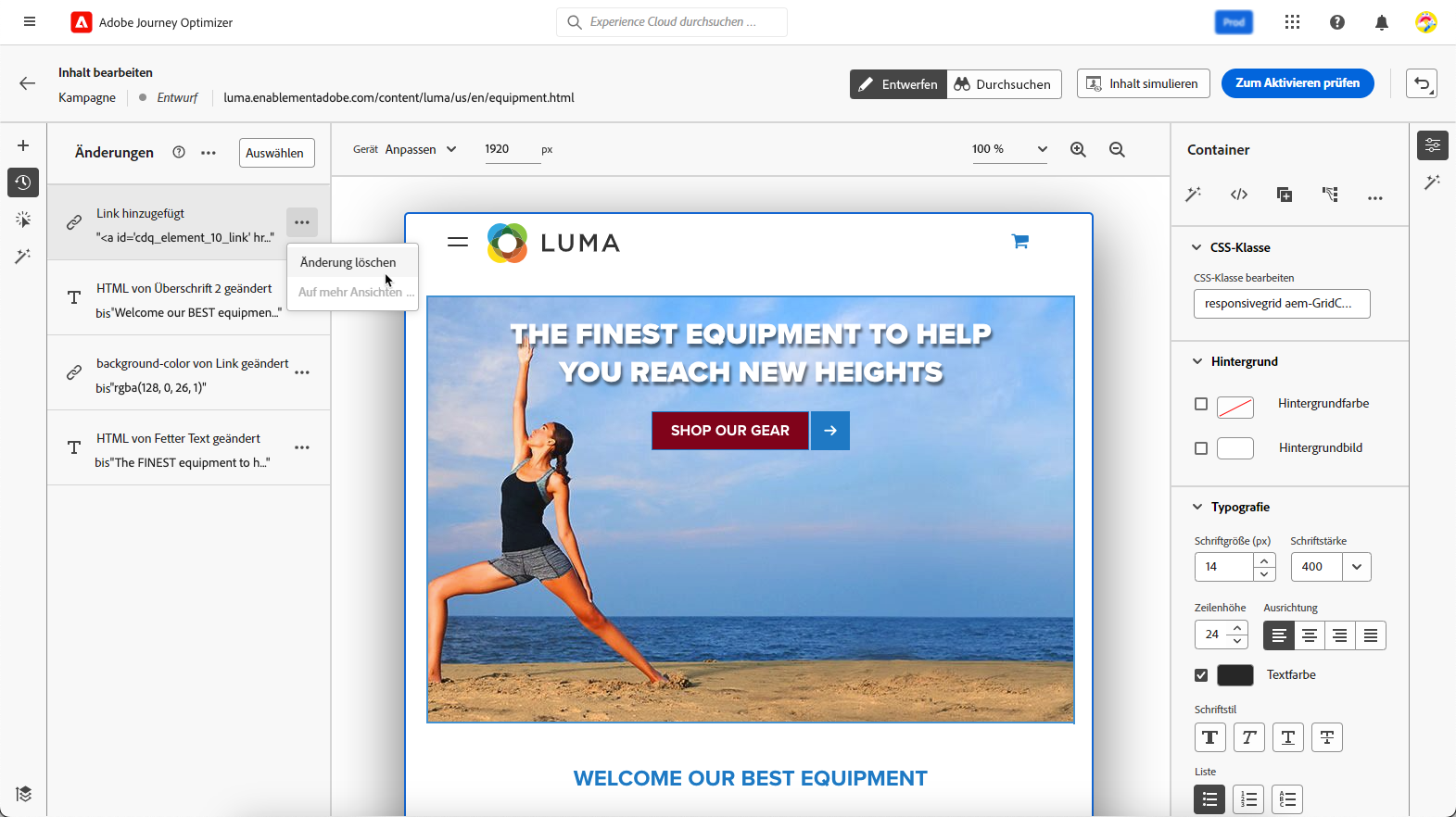Set text alignment to right
This screenshot has height=817, width=1456.
point(1340,635)
